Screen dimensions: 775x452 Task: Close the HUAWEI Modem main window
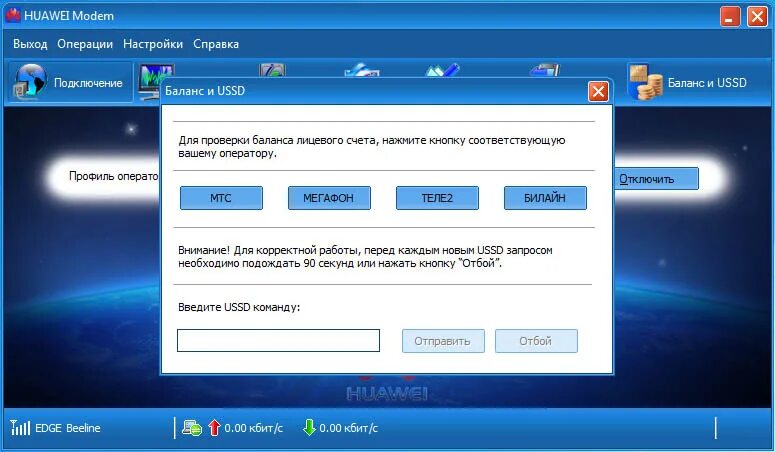[x=757, y=16]
